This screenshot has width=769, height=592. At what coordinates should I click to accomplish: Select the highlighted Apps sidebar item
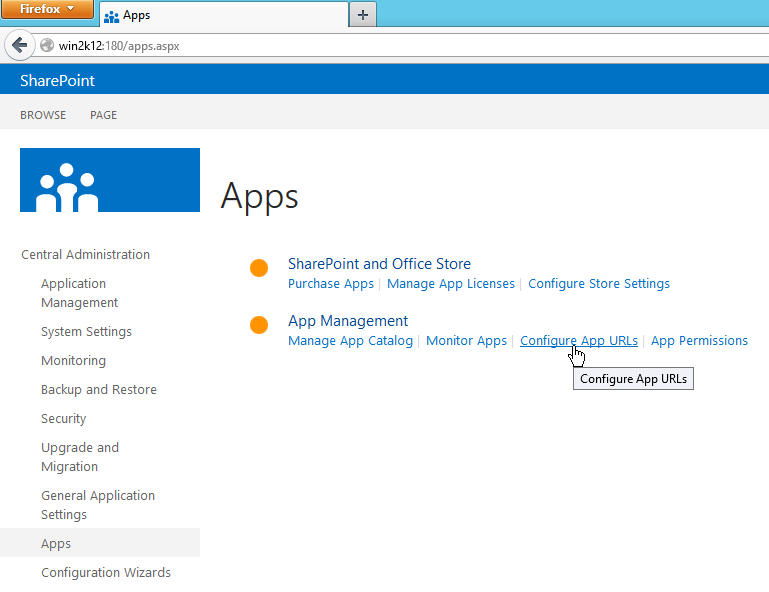coord(100,543)
